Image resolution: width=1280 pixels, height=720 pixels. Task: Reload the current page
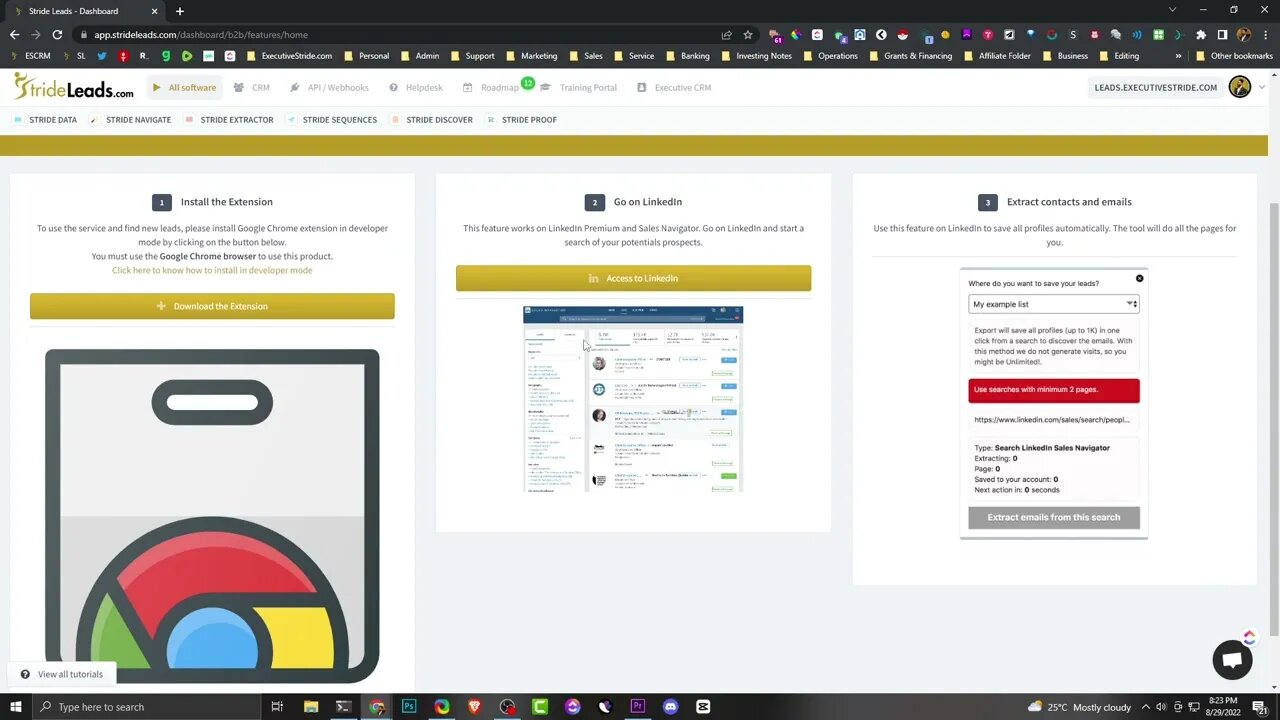pos(57,34)
